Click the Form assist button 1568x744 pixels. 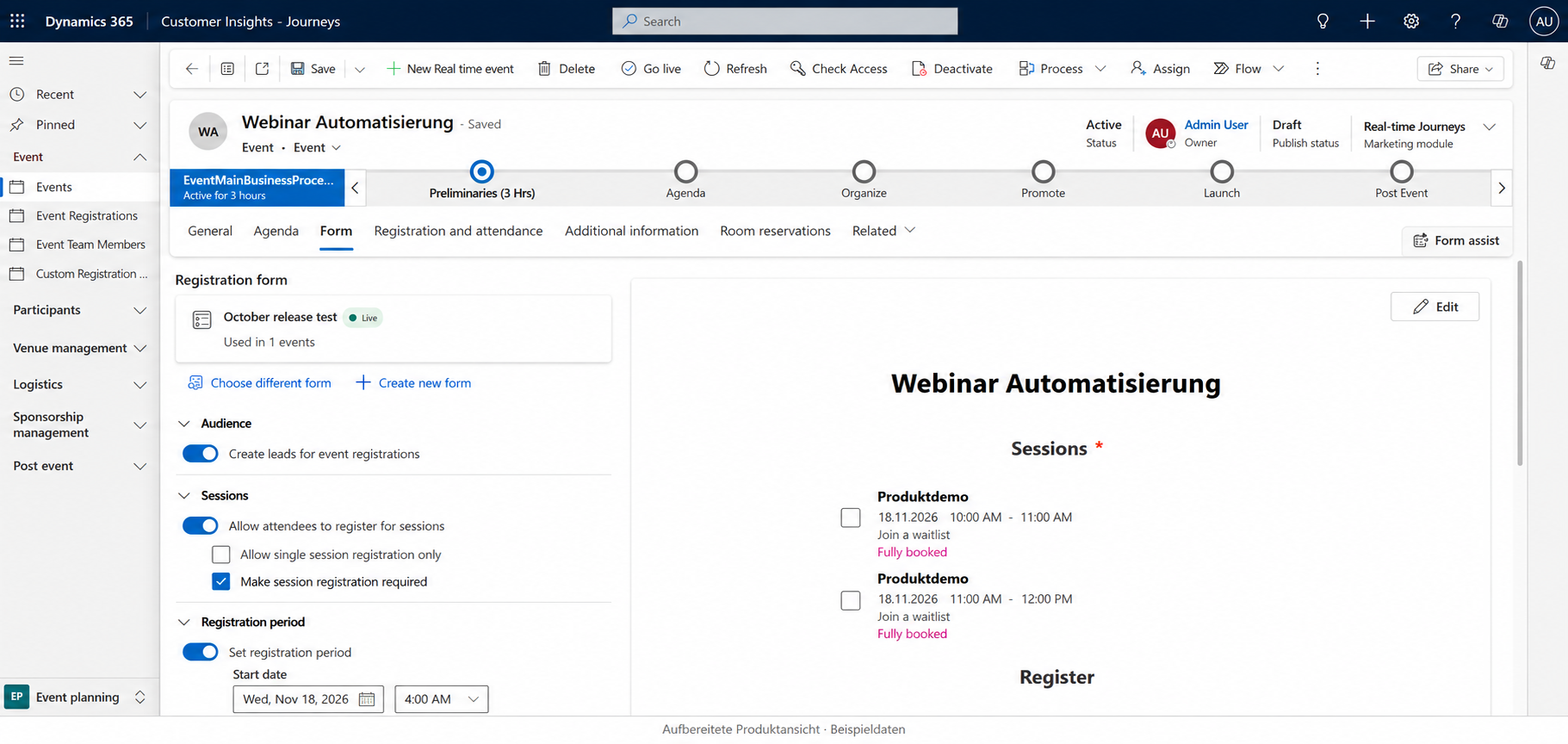pos(1456,240)
